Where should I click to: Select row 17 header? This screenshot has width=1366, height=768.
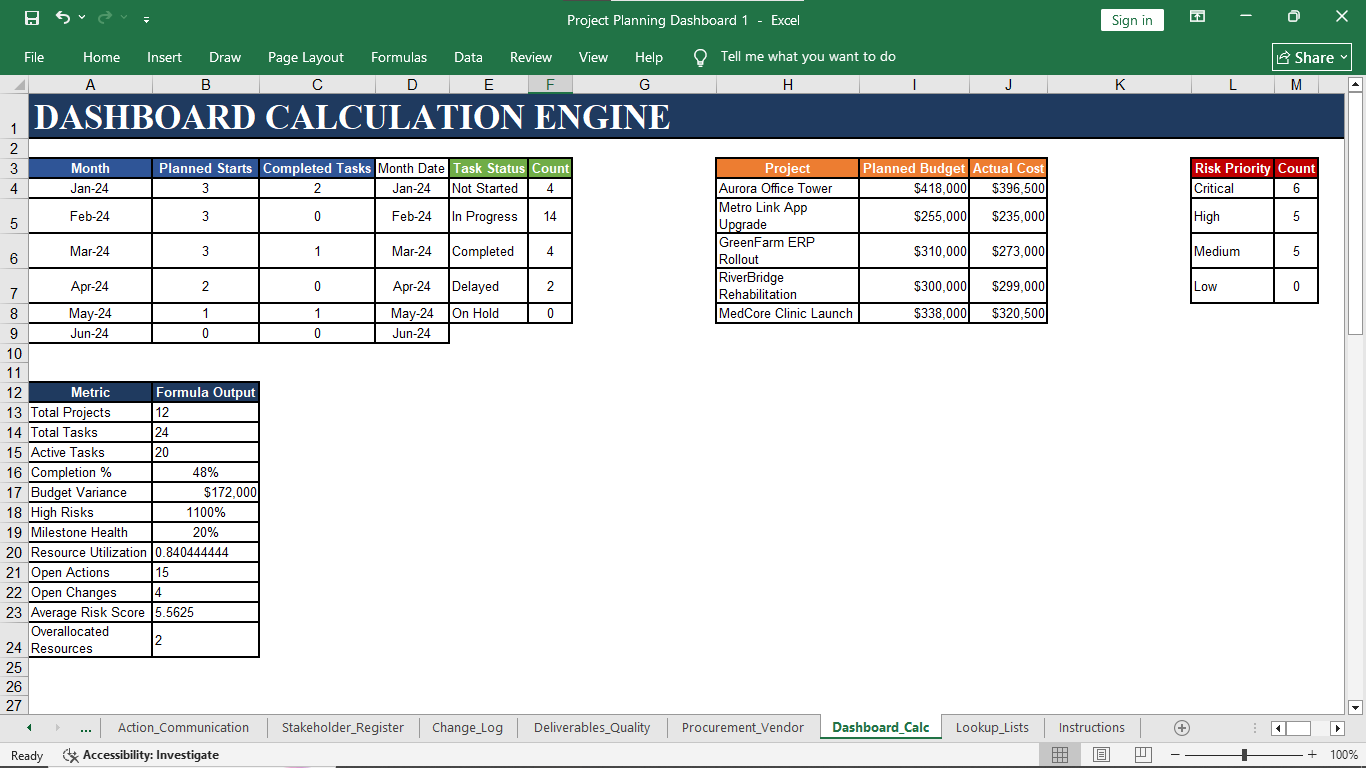pos(14,492)
